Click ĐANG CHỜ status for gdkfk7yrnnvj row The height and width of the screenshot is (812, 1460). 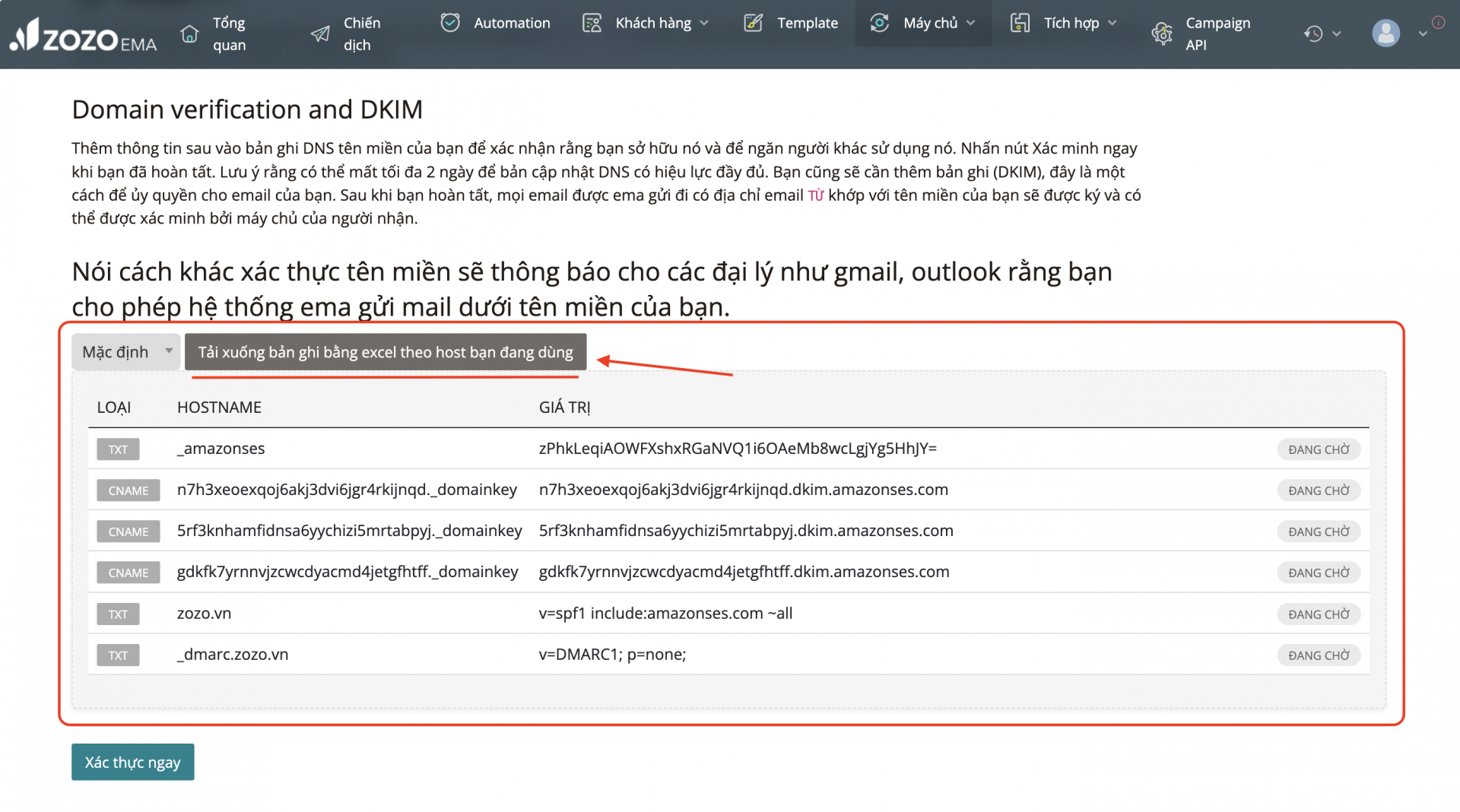click(x=1319, y=573)
